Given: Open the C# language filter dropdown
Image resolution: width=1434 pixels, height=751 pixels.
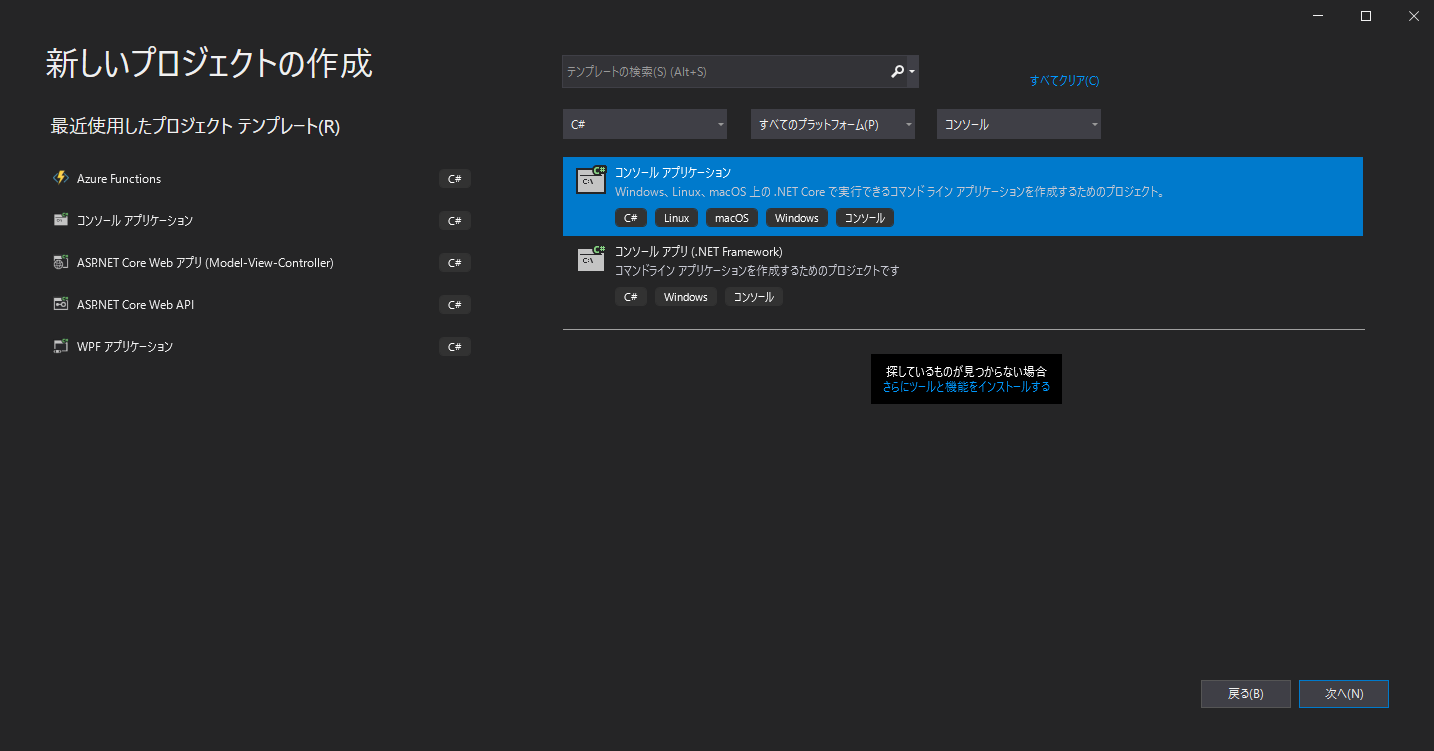Looking at the screenshot, I should (645, 124).
